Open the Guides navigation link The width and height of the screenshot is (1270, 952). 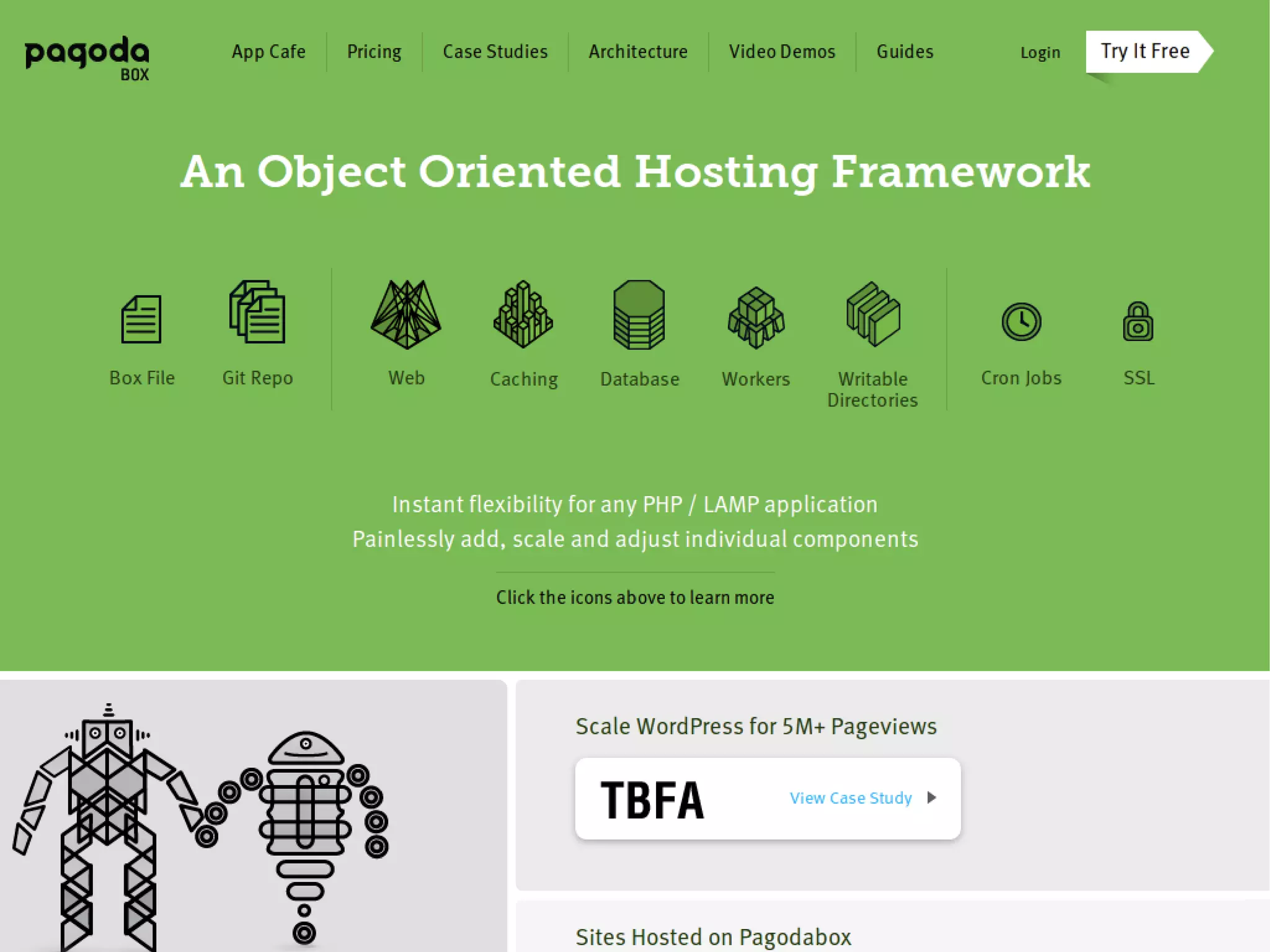pos(905,51)
